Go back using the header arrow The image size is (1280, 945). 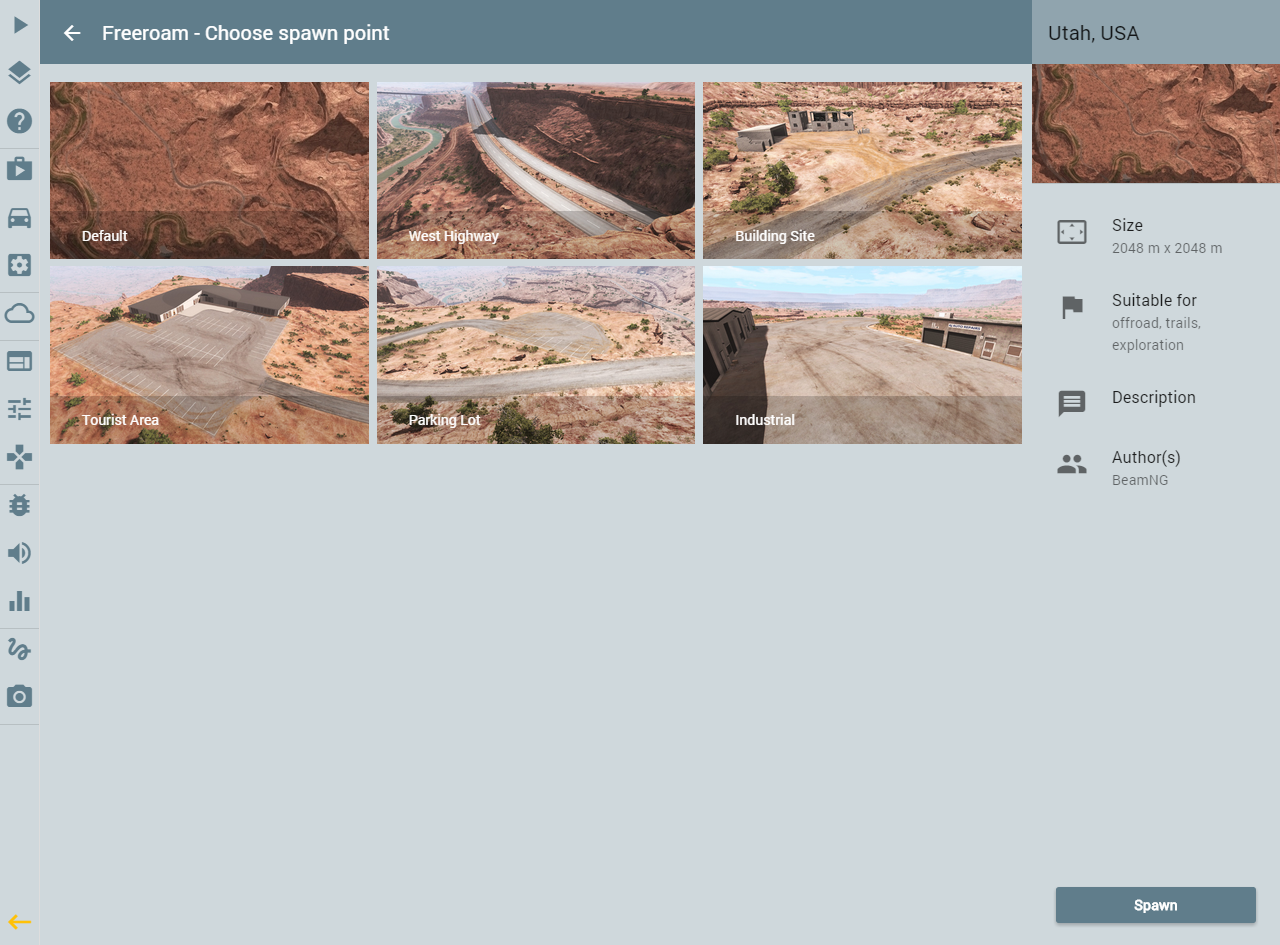pos(72,33)
